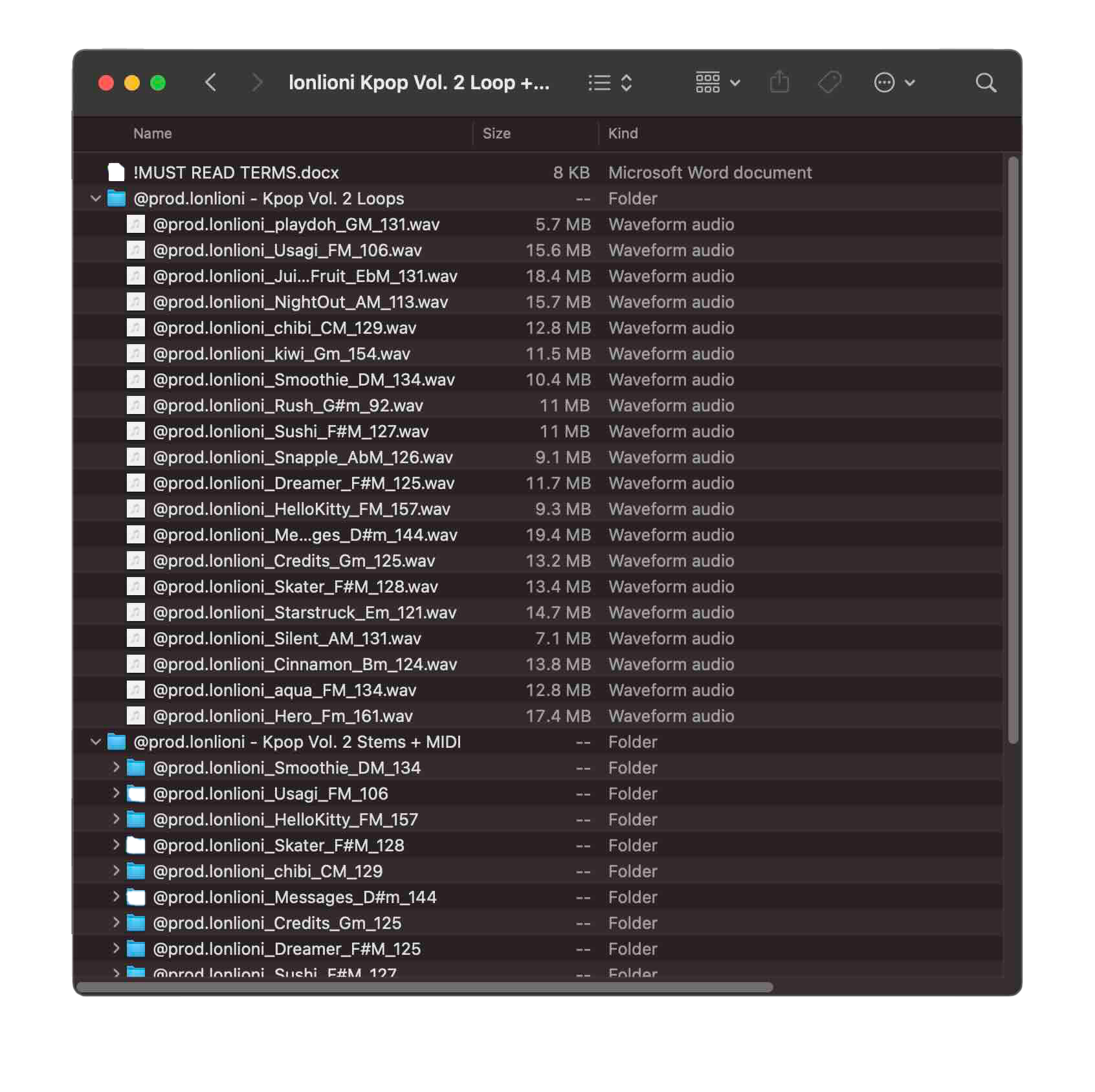Sort by the Size column header

point(496,134)
